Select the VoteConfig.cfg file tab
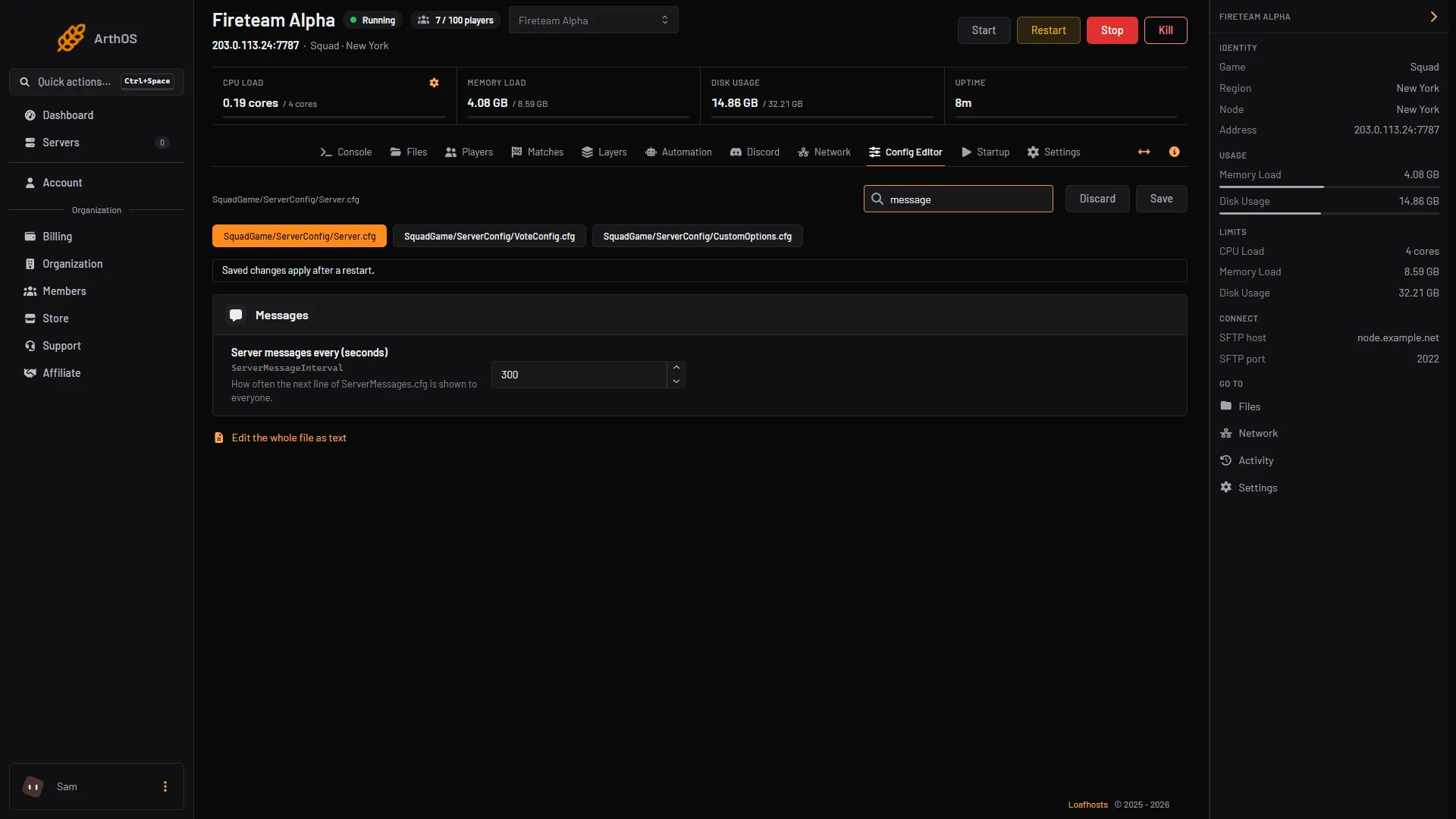 (x=489, y=237)
